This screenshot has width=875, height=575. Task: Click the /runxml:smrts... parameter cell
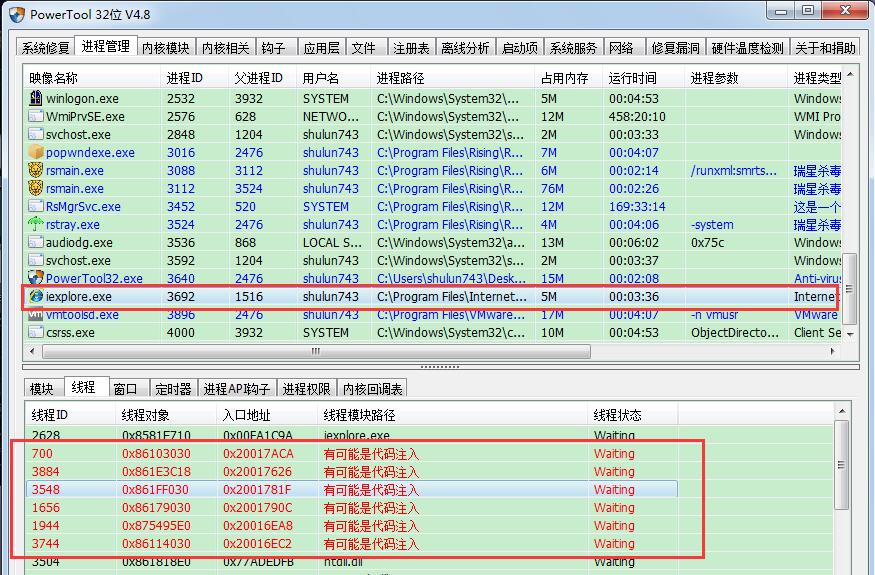tap(733, 171)
